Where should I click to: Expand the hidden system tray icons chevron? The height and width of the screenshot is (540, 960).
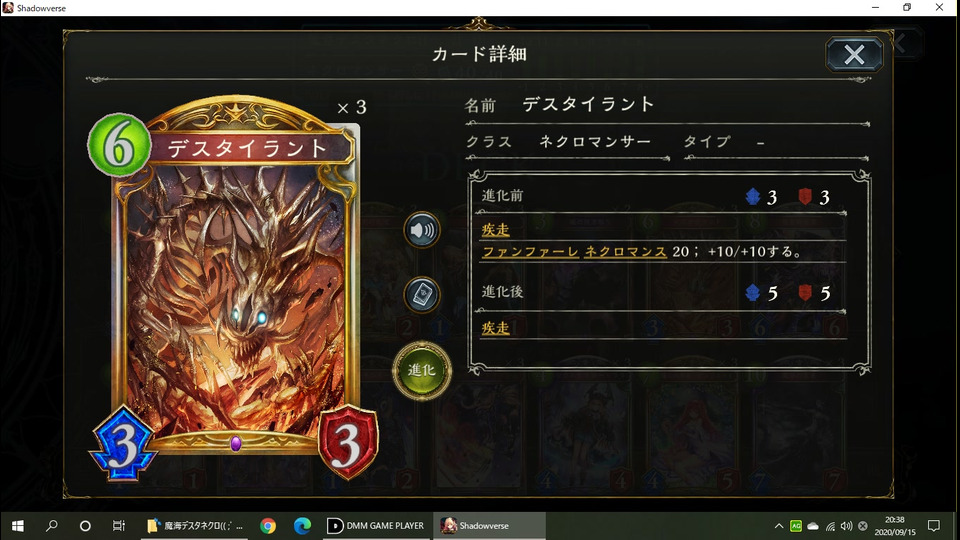779,526
